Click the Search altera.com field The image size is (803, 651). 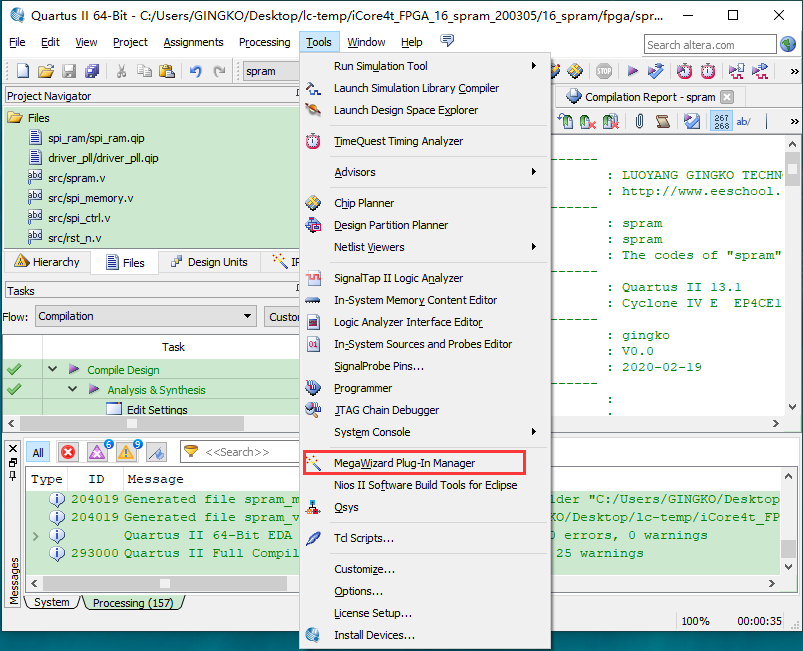[709, 44]
